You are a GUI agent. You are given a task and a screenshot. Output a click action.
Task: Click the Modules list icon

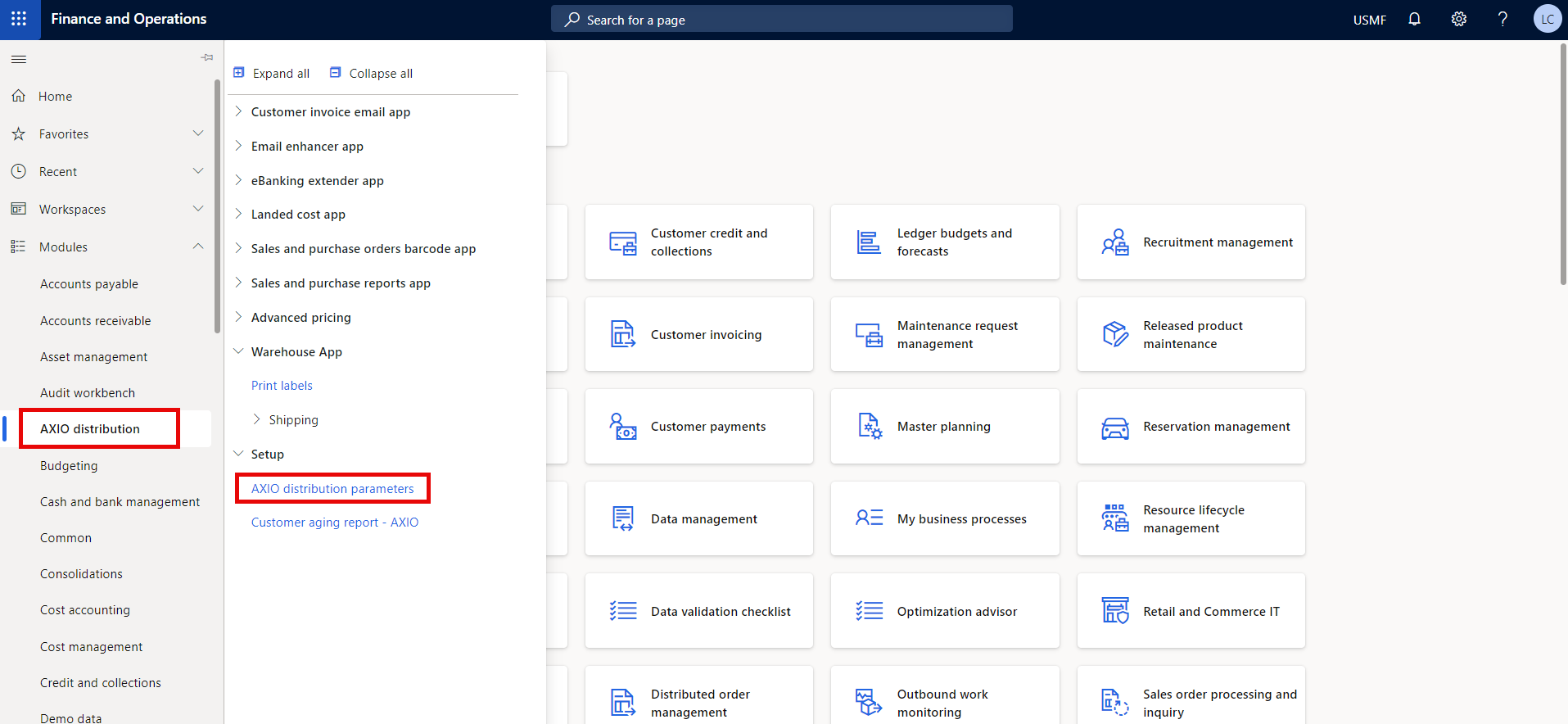coord(19,247)
